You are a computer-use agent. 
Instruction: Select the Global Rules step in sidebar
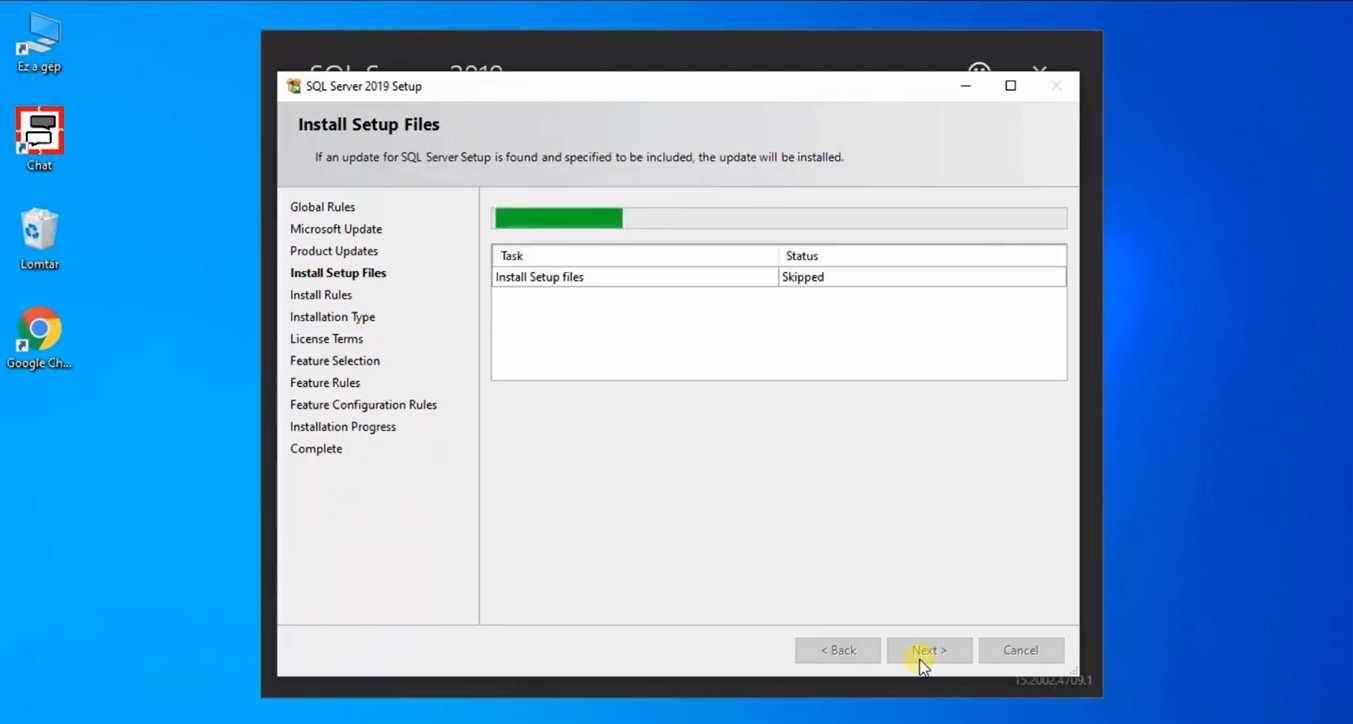tap(322, 207)
